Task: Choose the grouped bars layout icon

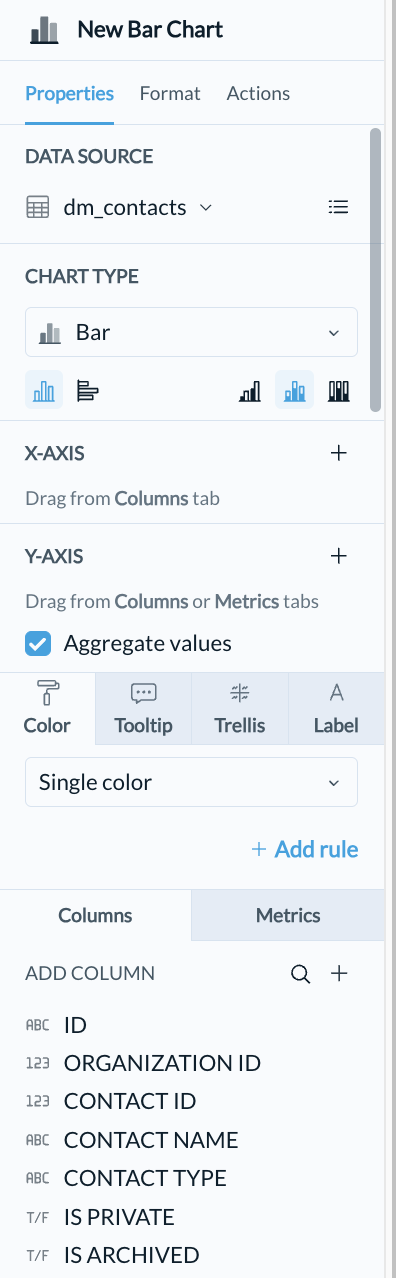Action: tap(250, 390)
